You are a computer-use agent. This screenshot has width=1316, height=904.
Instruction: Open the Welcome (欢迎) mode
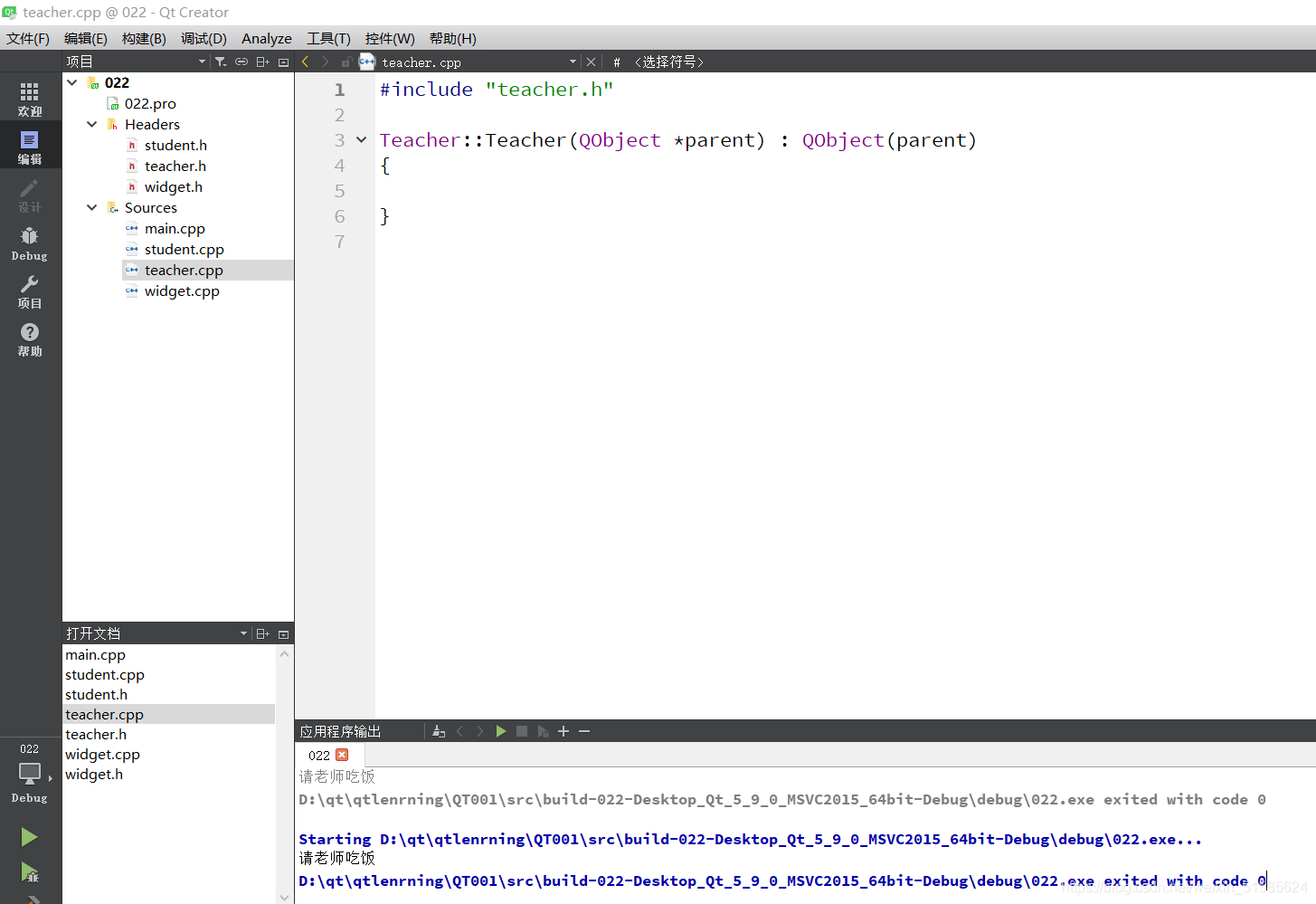(x=30, y=99)
